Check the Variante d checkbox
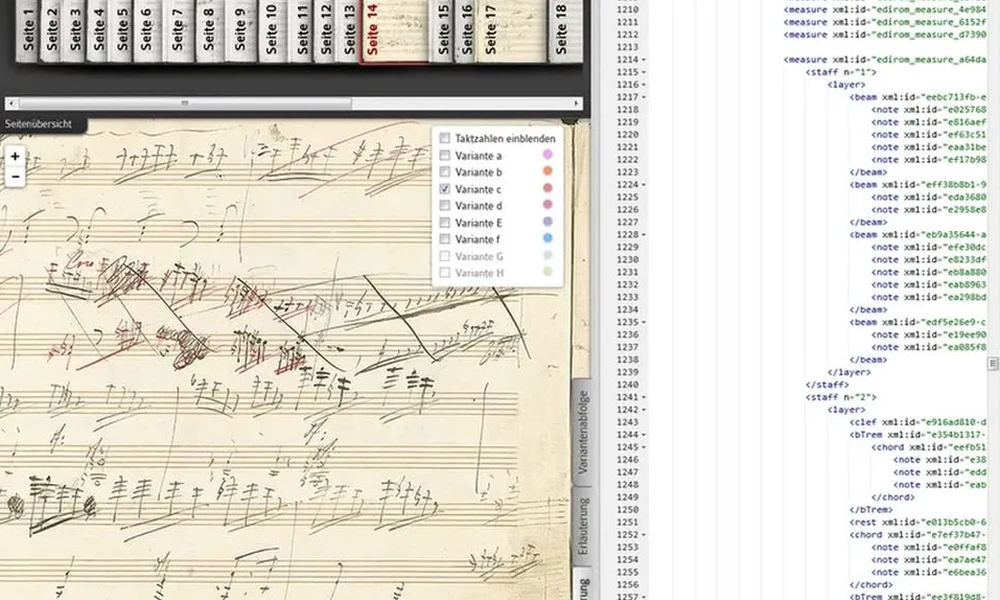This screenshot has width=1000, height=600. [445, 205]
